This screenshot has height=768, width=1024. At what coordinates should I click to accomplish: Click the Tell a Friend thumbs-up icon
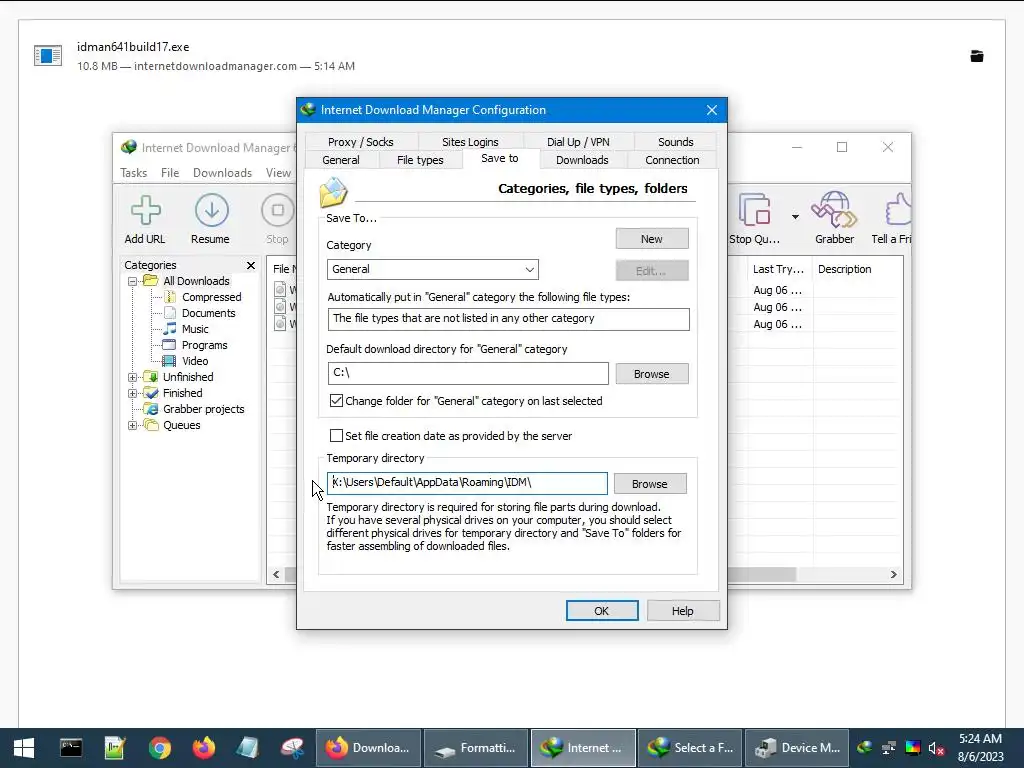point(898,209)
